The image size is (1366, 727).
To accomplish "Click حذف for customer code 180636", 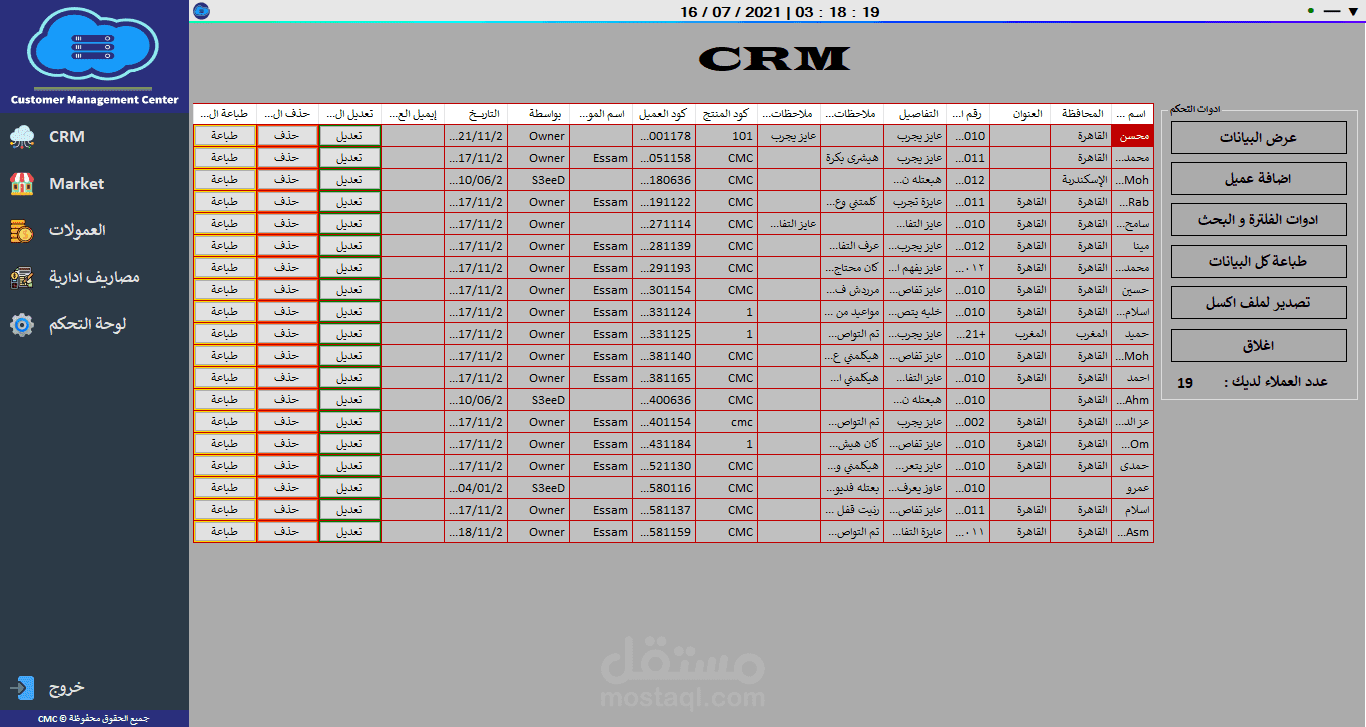I will tap(287, 180).
